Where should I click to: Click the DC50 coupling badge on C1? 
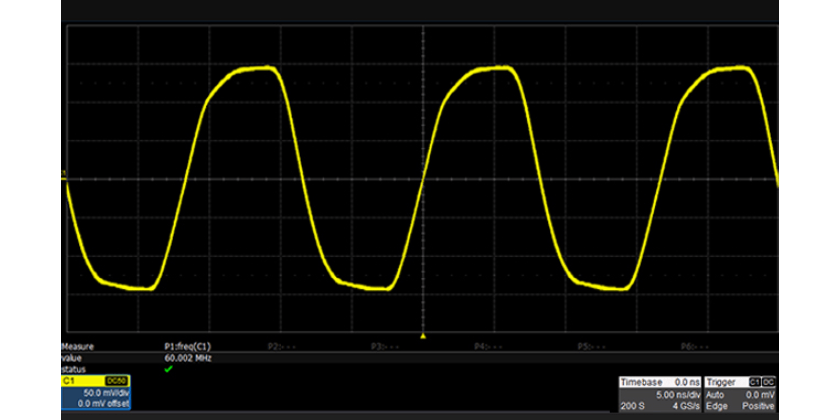point(116,381)
